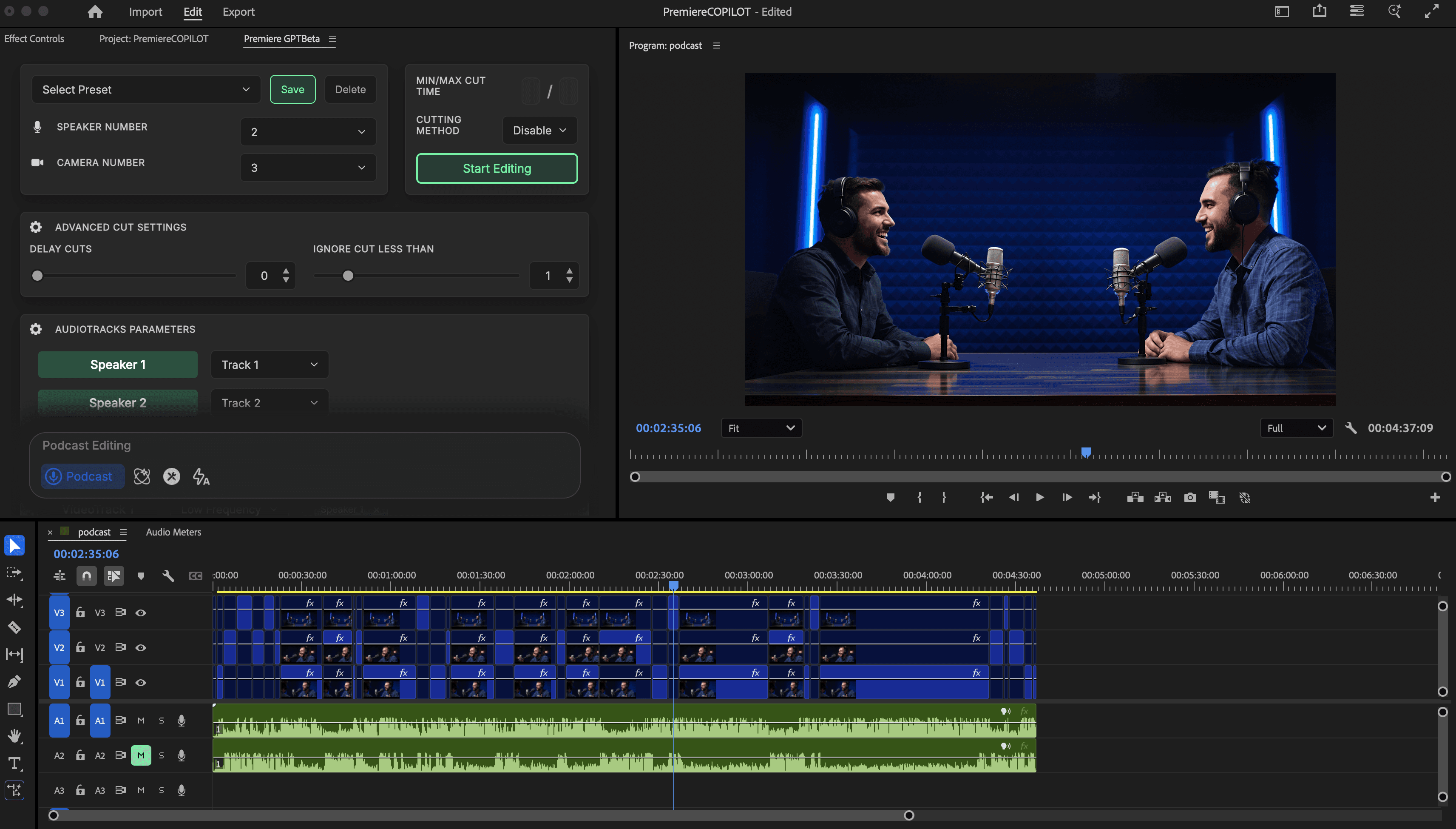Viewport: 1456px width, 829px height.
Task: Select the Pen tool in the toolbar
Action: (14, 682)
